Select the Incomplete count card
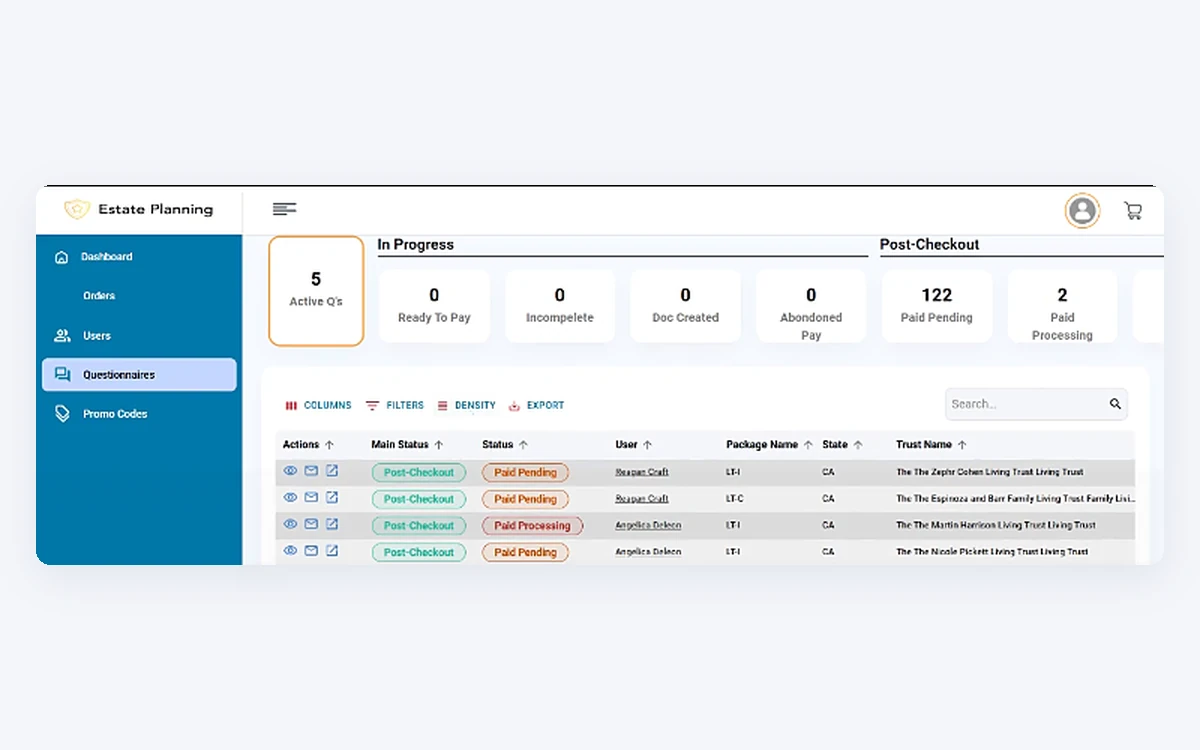 (560, 306)
